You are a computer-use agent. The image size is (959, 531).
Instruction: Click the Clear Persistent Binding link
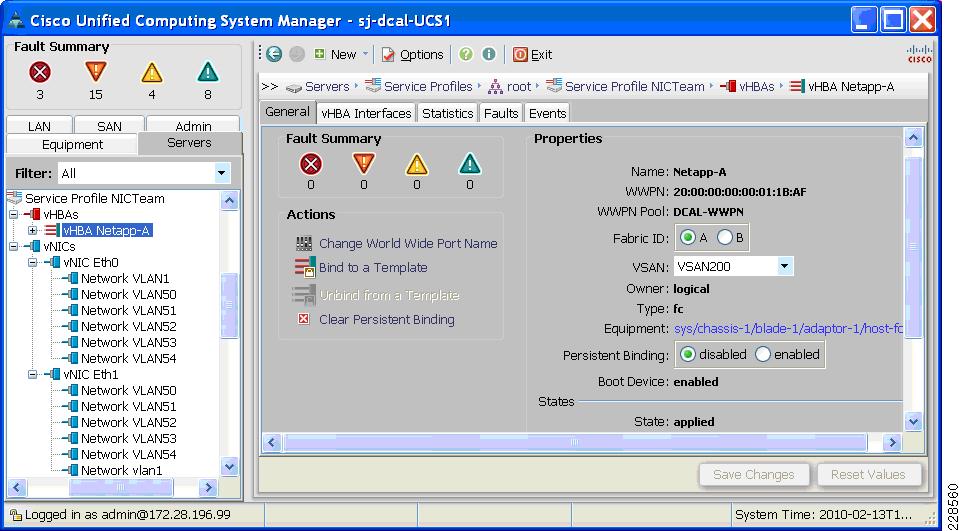(x=387, y=319)
